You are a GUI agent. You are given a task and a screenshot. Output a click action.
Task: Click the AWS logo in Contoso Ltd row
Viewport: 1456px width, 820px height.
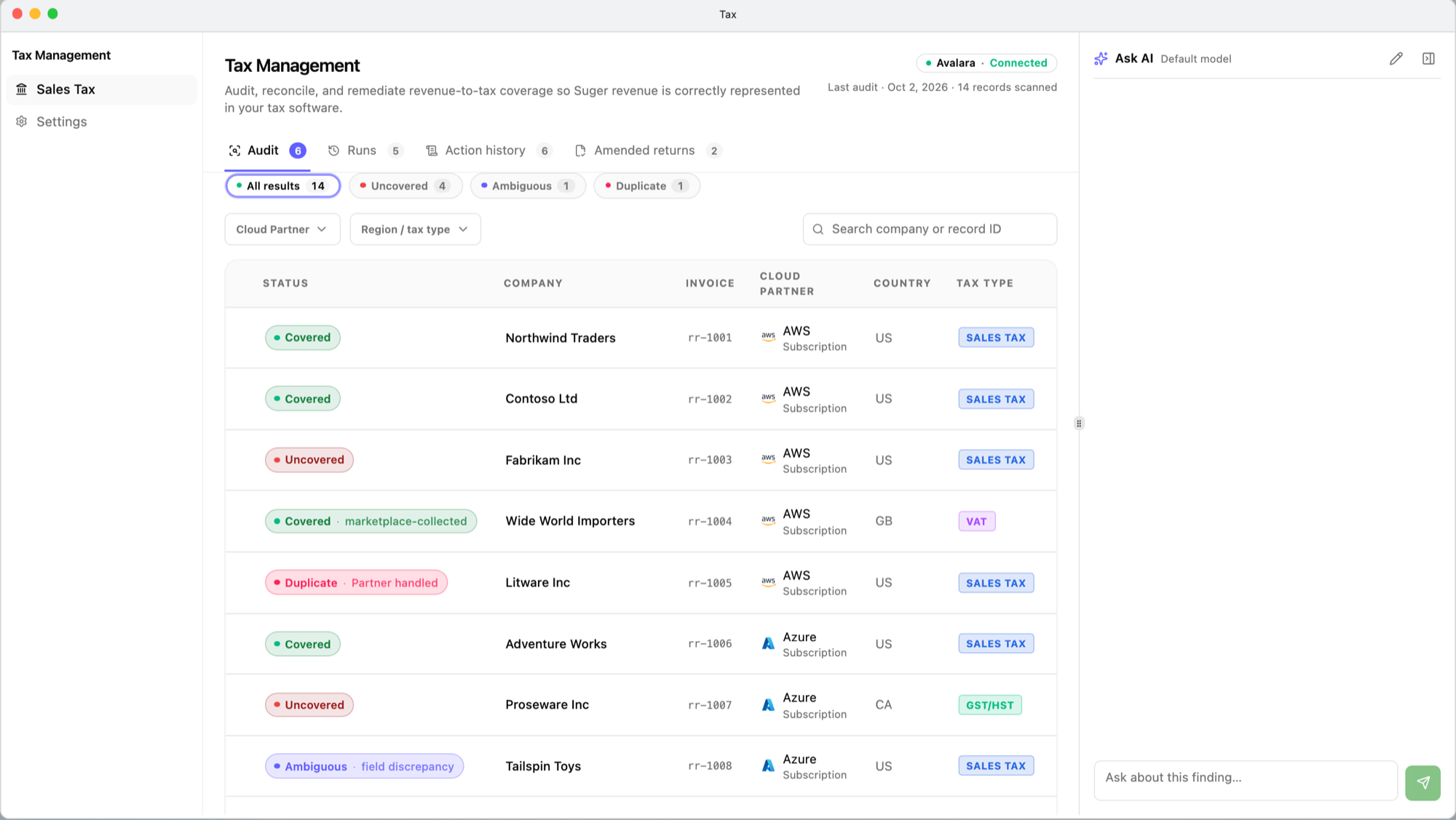(768, 399)
